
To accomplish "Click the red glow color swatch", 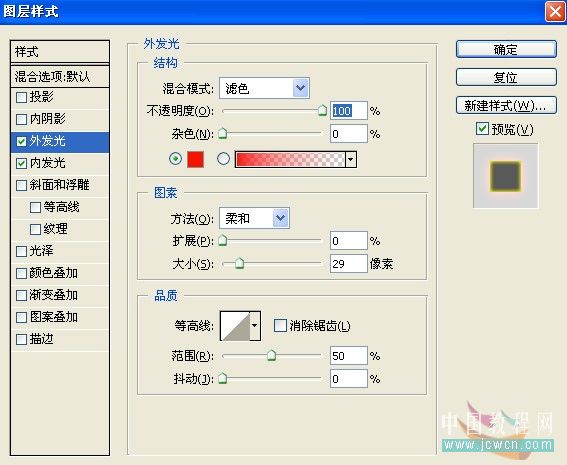I will (x=195, y=159).
